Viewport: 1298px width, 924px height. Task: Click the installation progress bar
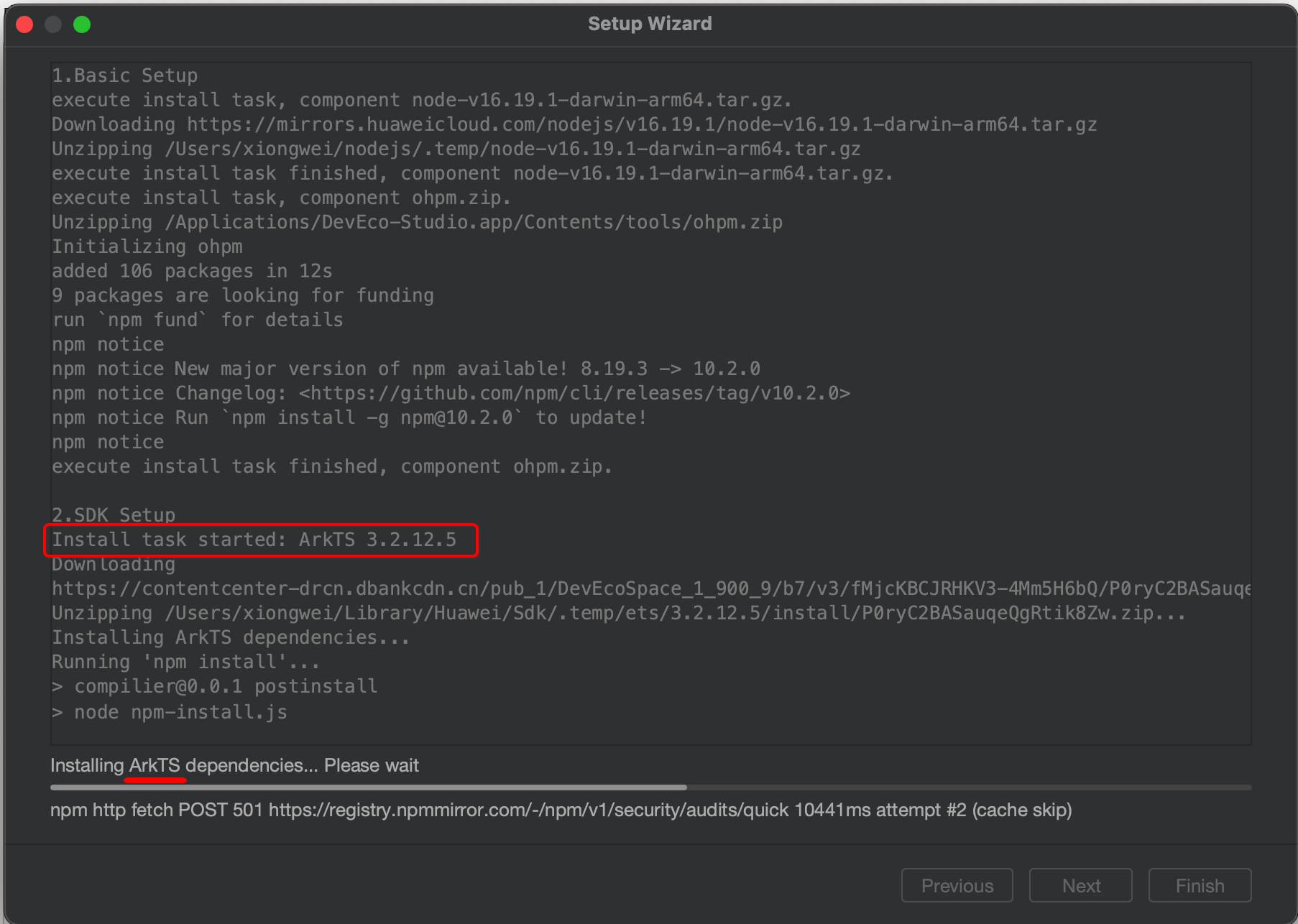coord(650,787)
